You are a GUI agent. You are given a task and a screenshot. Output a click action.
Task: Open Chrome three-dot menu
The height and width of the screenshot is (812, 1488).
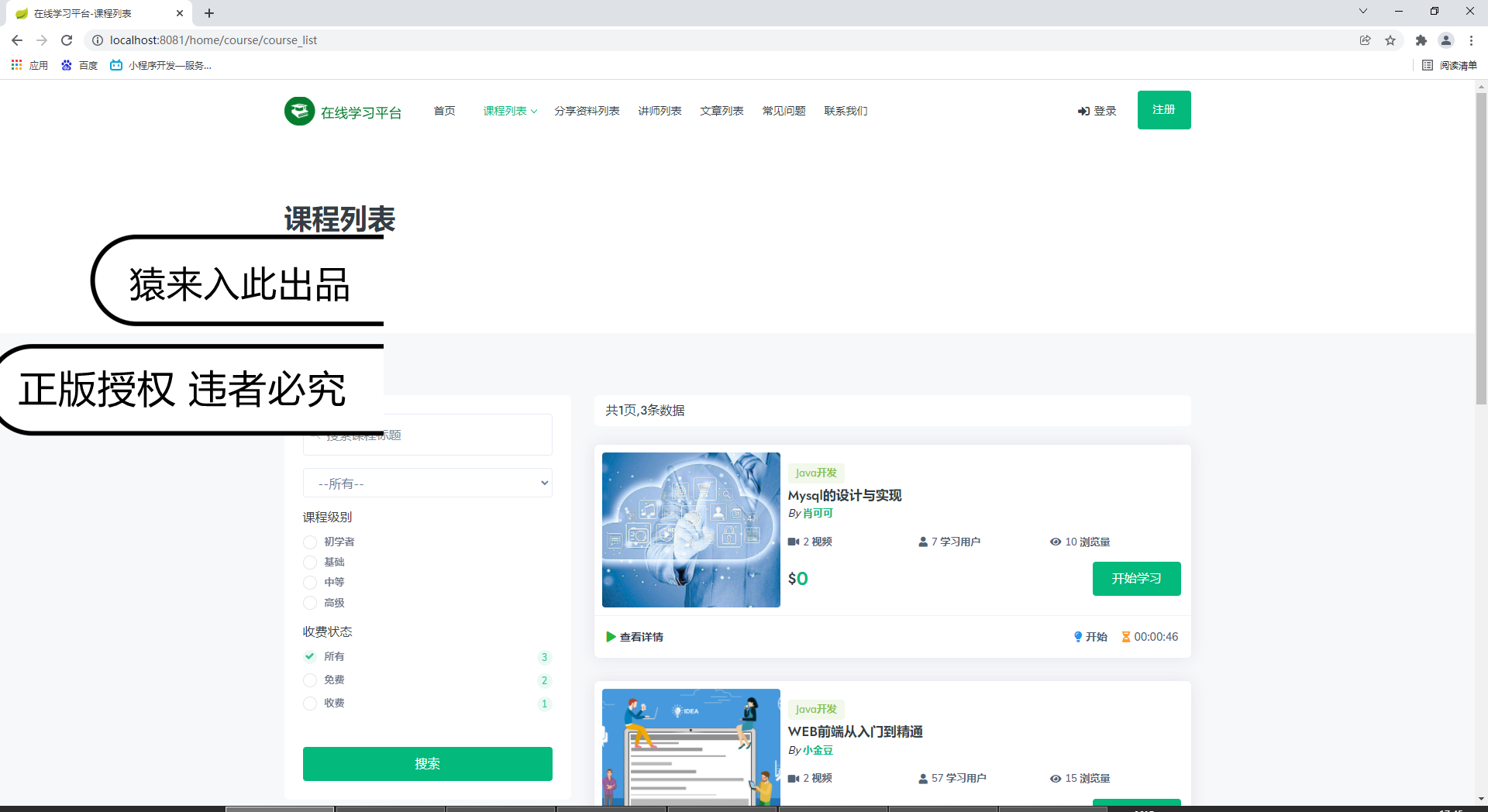point(1471,40)
